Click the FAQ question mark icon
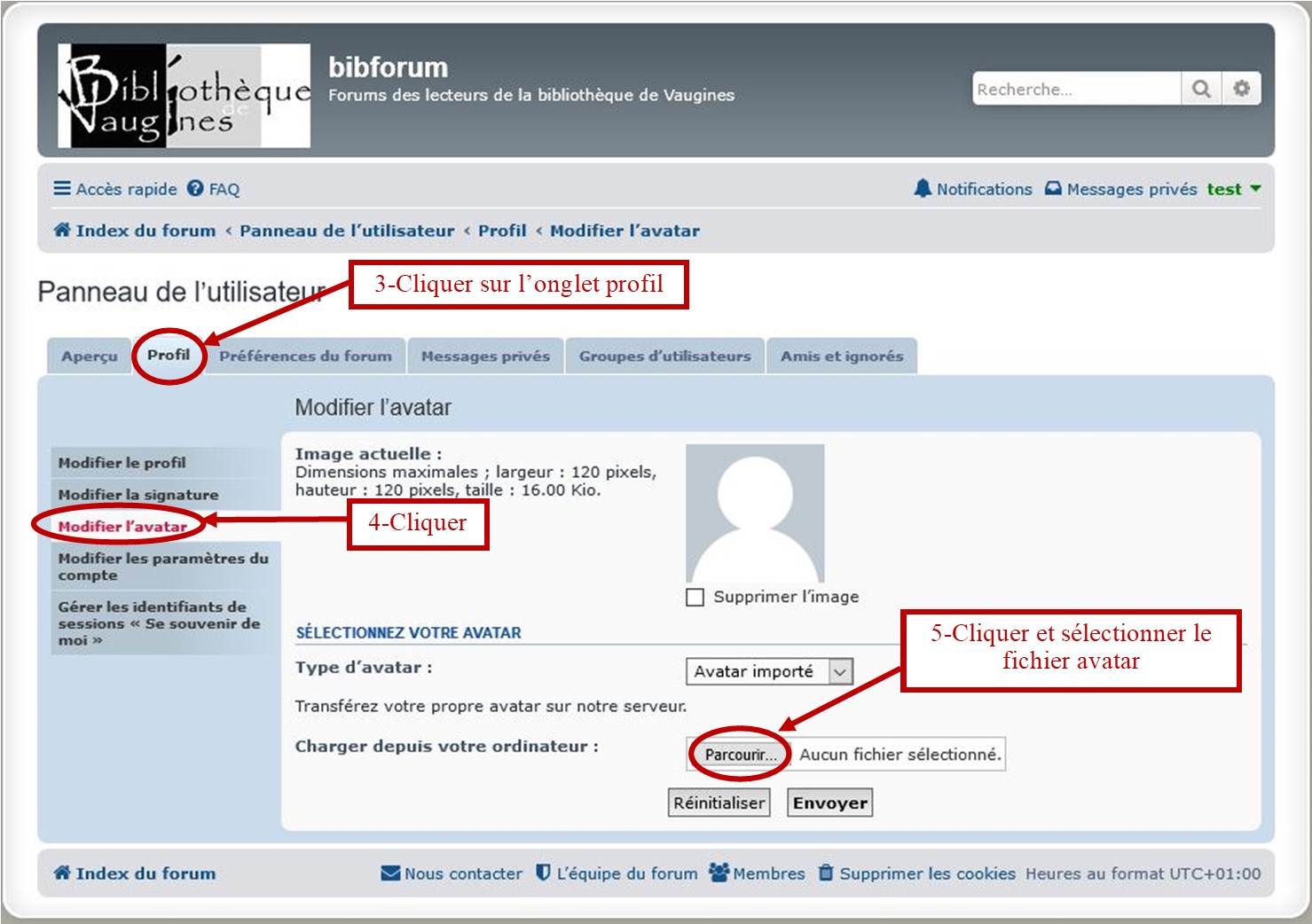 pos(195,189)
